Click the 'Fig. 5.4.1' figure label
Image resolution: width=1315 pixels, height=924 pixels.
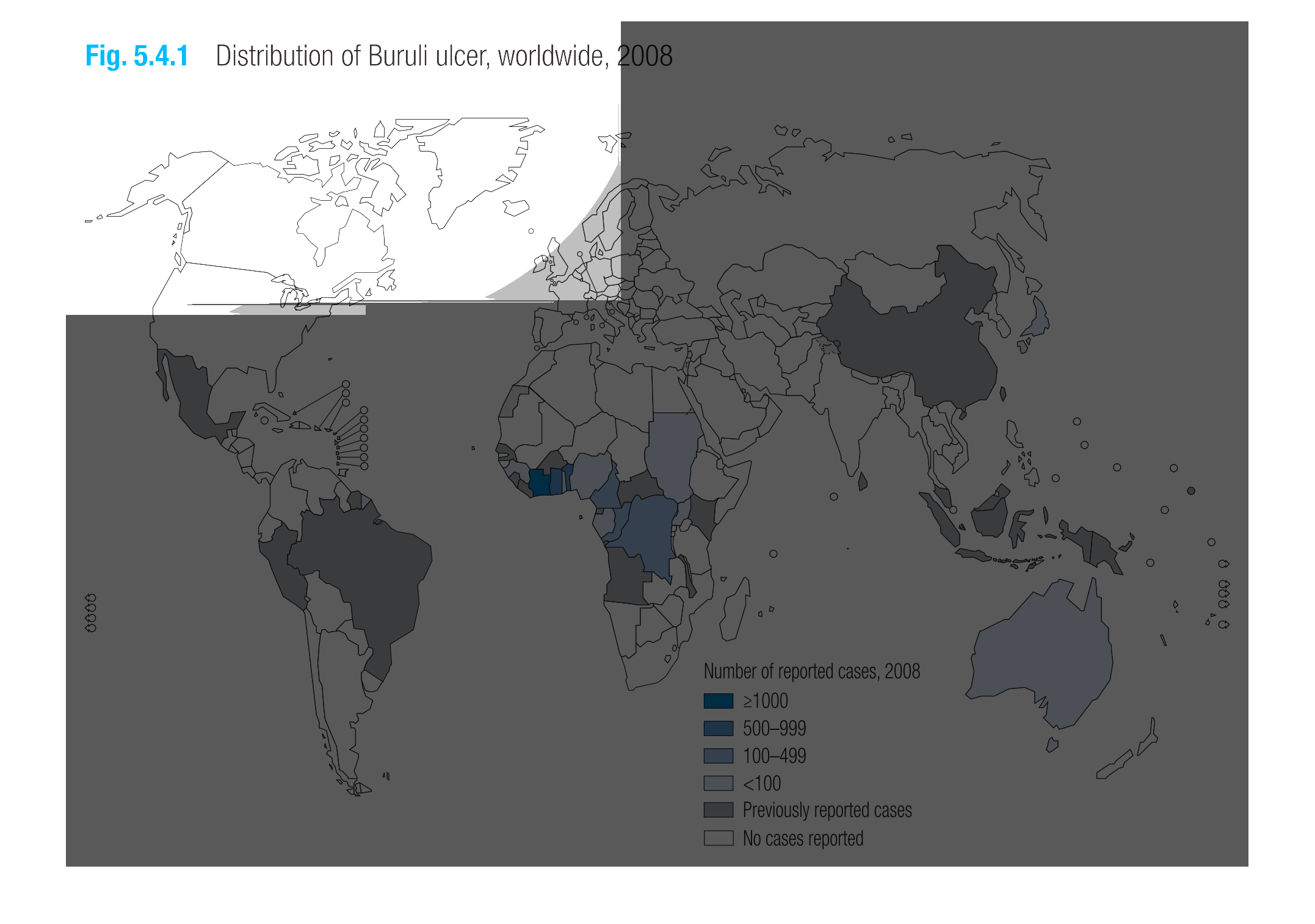tap(137, 56)
